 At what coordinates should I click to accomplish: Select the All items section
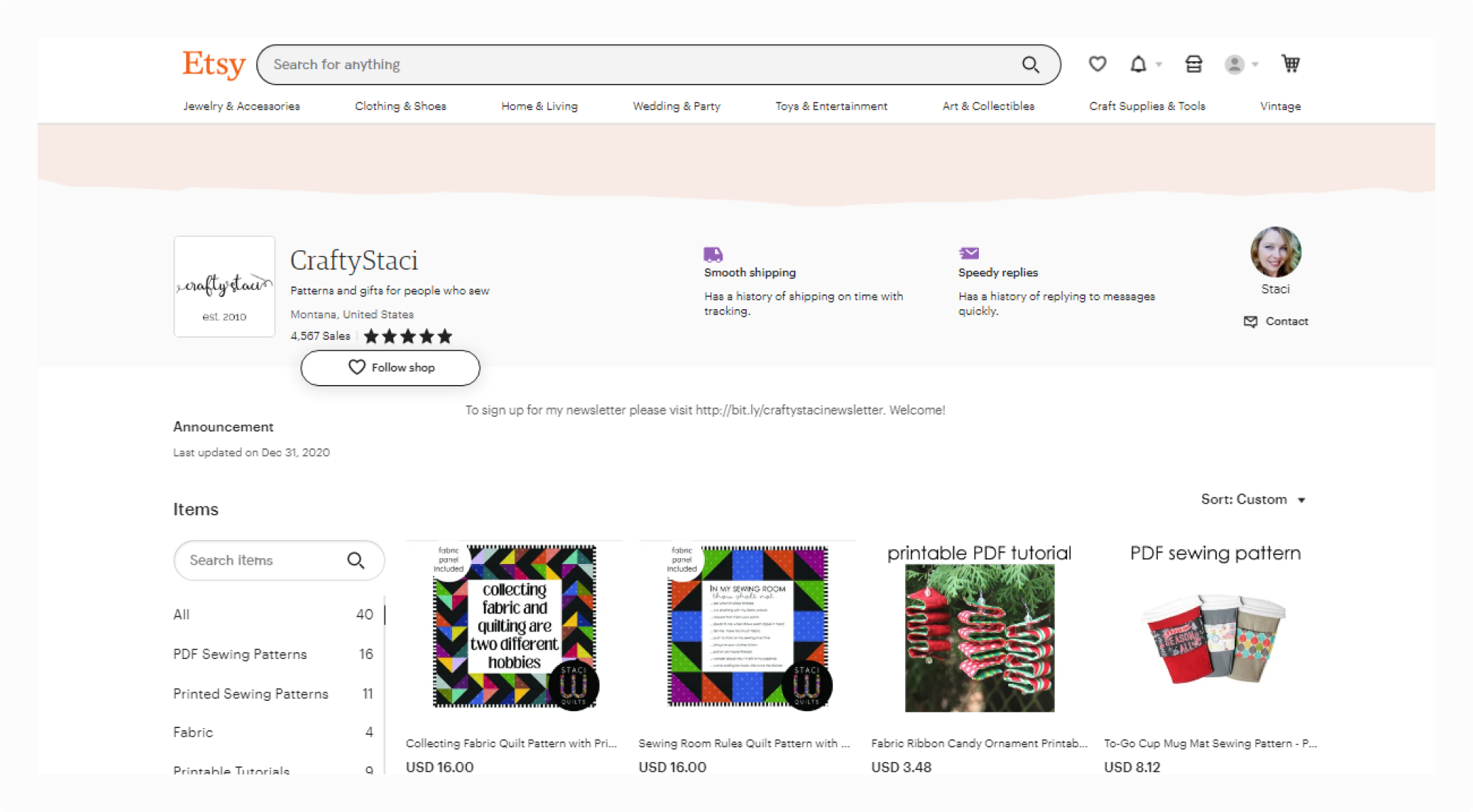click(x=273, y=615)
